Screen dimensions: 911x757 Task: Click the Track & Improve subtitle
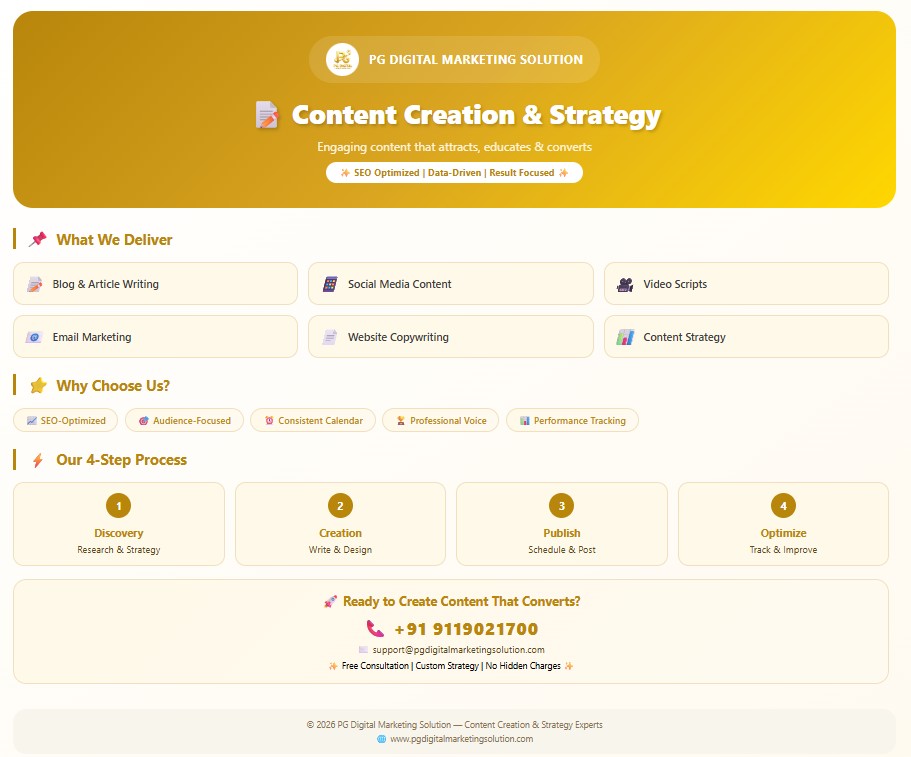(x=783, y=550)
